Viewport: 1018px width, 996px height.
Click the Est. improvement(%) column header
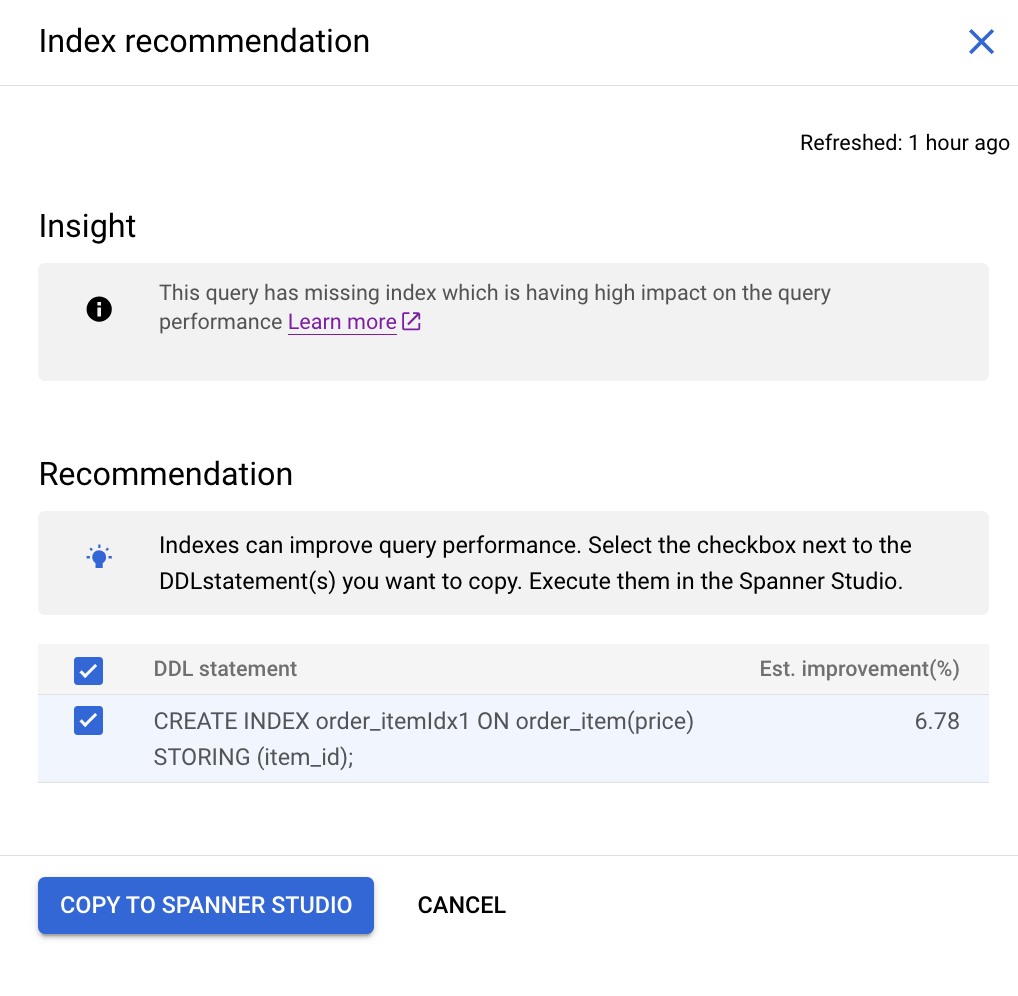[x=858, y=669]
